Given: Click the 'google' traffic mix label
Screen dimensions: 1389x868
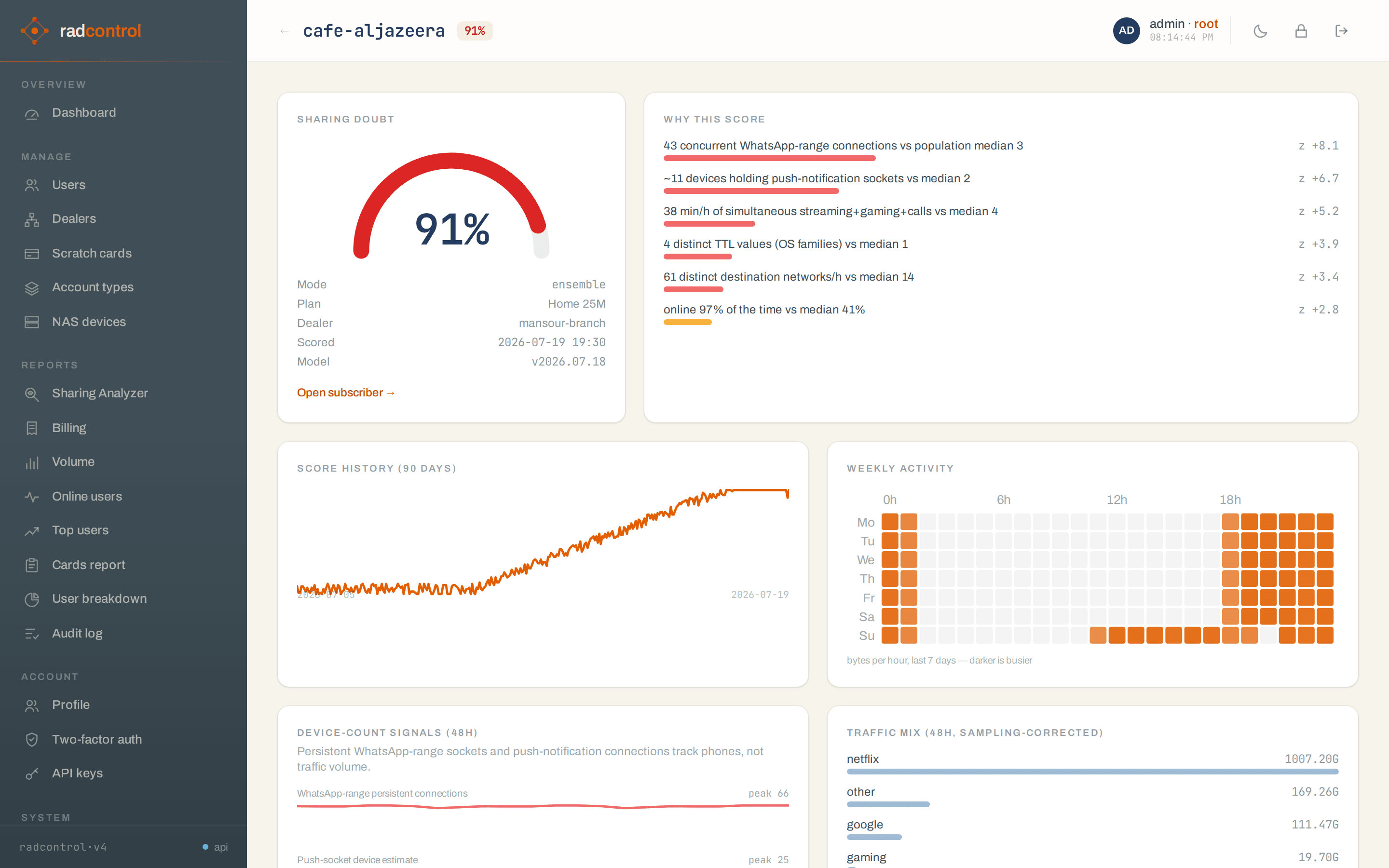Looking at the screenshot, I should (x=864, y=825).
